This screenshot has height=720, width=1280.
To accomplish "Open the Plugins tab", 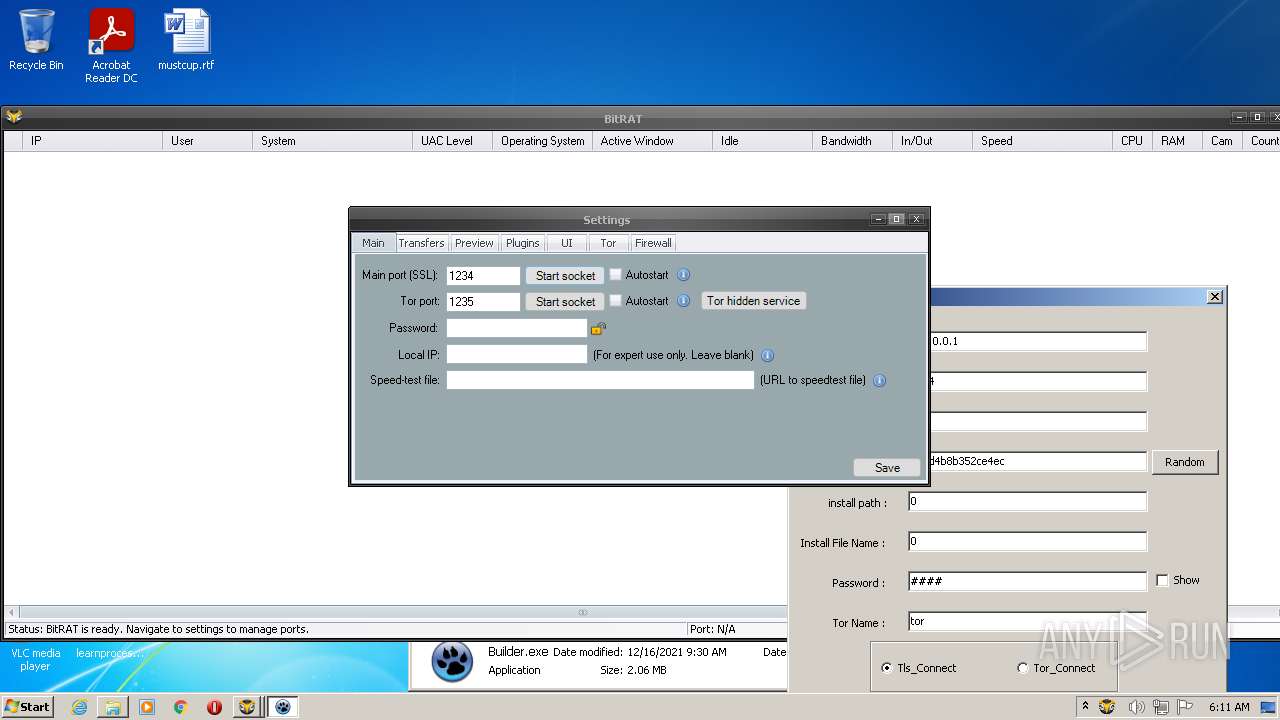I will tap(522, 243).
